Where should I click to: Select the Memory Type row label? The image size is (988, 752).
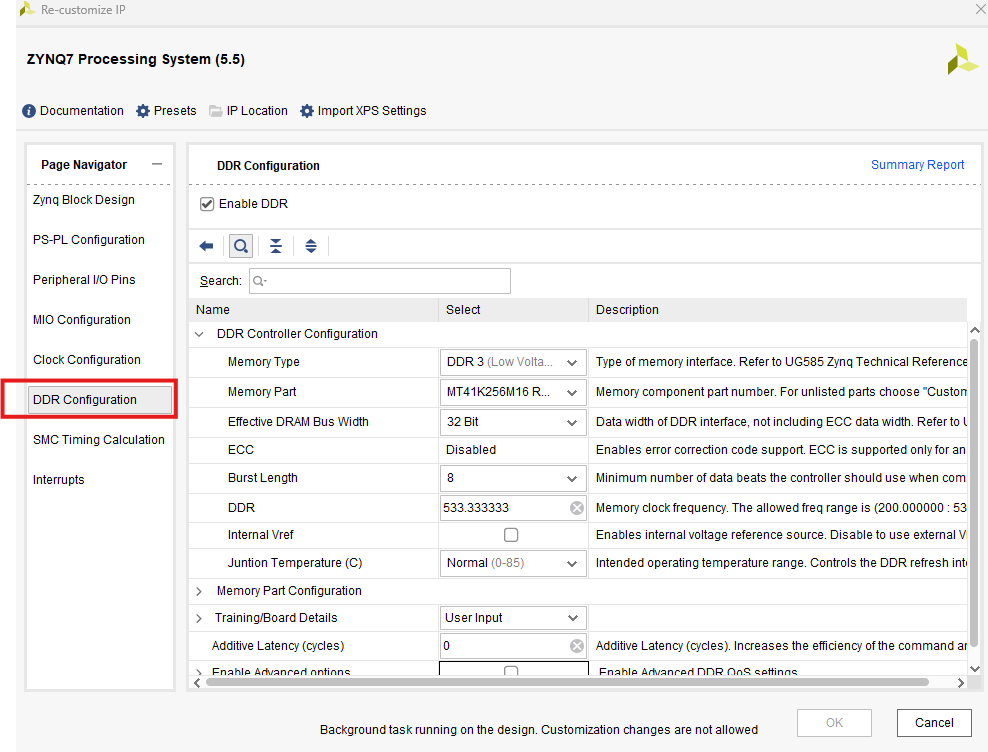point(263,362)
